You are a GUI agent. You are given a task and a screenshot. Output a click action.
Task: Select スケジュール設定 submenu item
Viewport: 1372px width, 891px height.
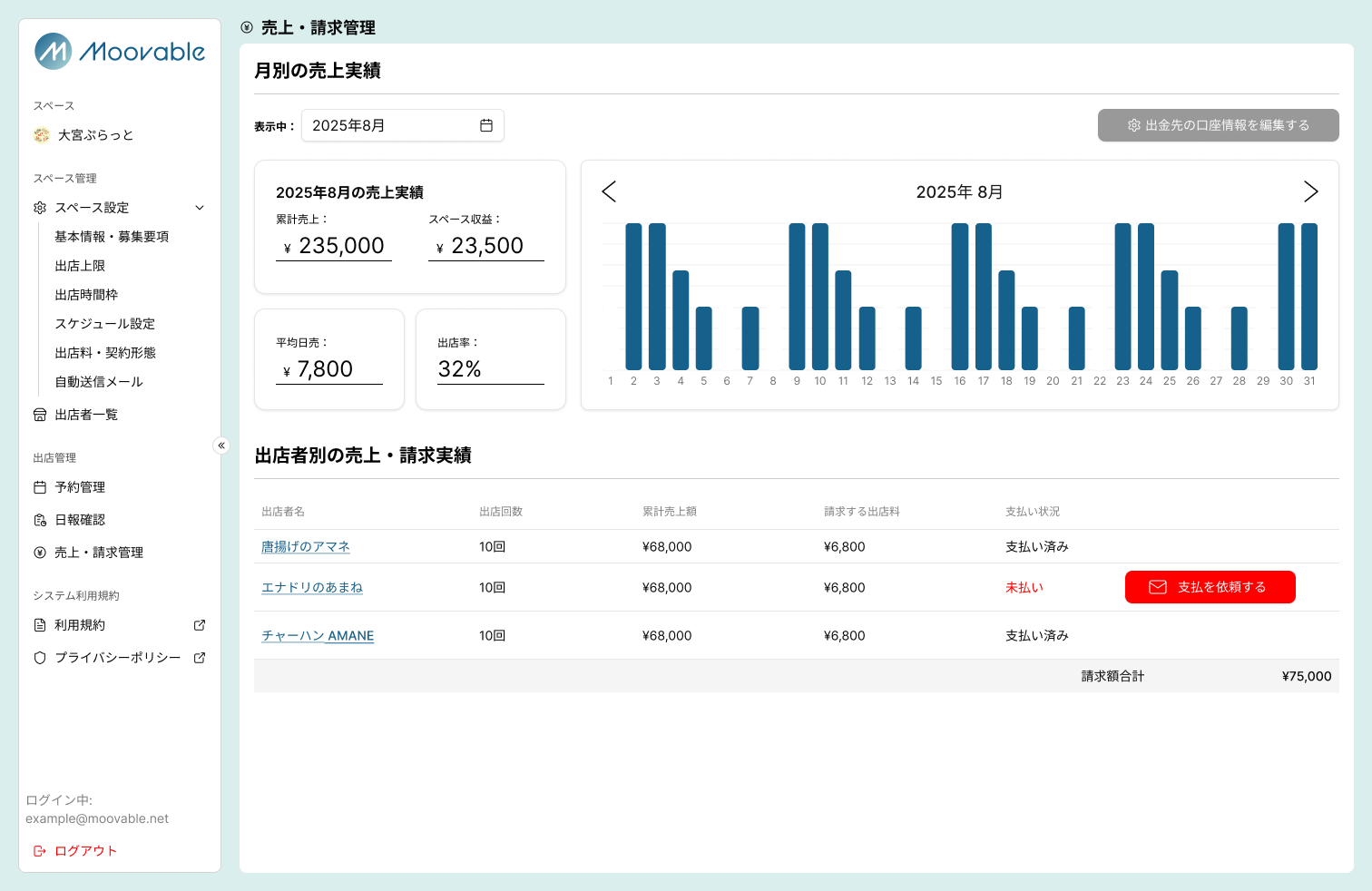(x=104, y=324)
